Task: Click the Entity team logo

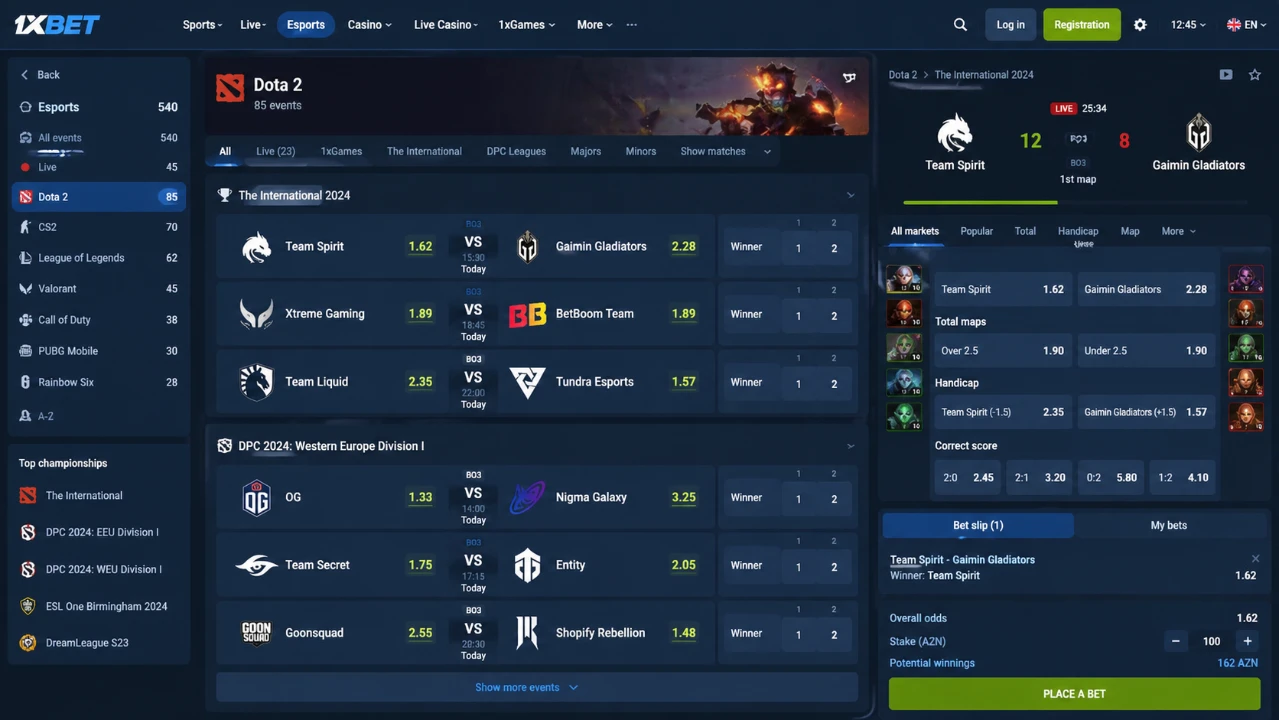Action: [x=527, y=565]
